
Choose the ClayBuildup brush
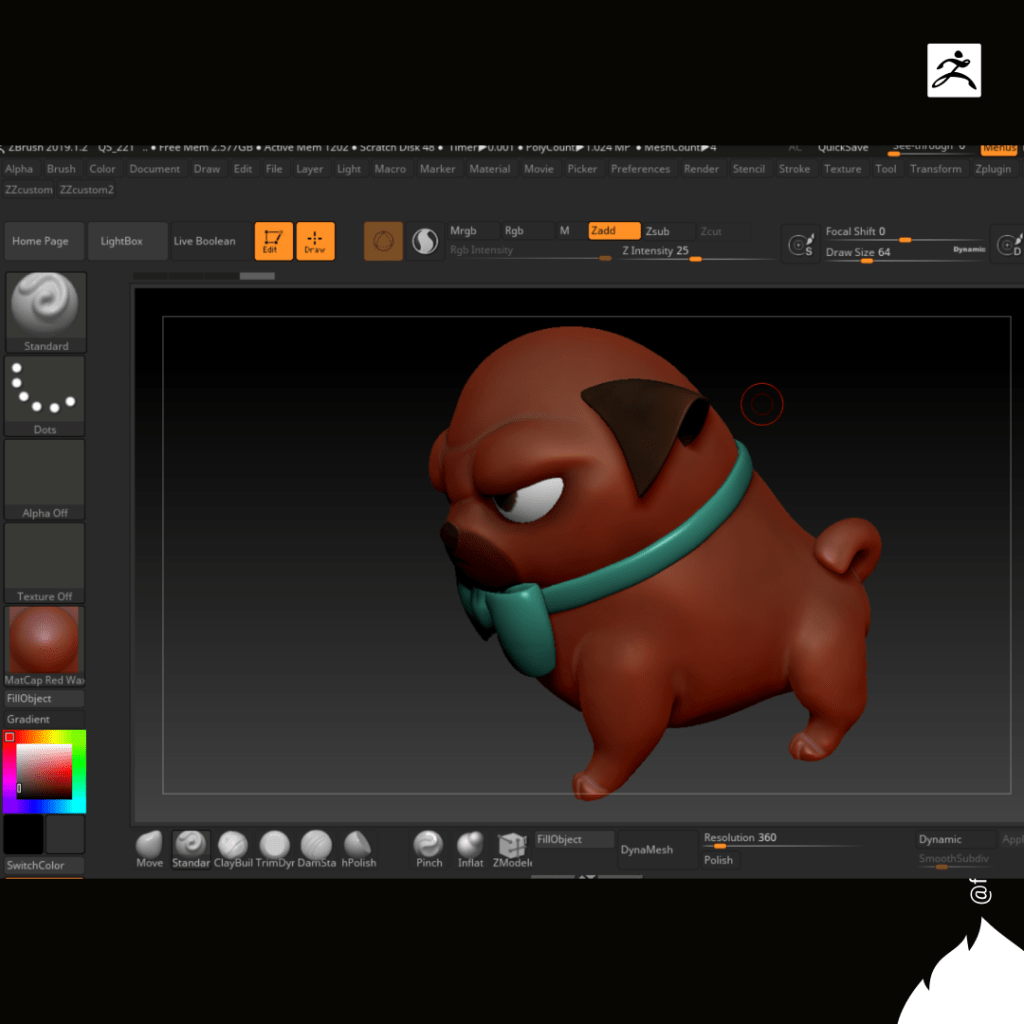pos(233,846)
